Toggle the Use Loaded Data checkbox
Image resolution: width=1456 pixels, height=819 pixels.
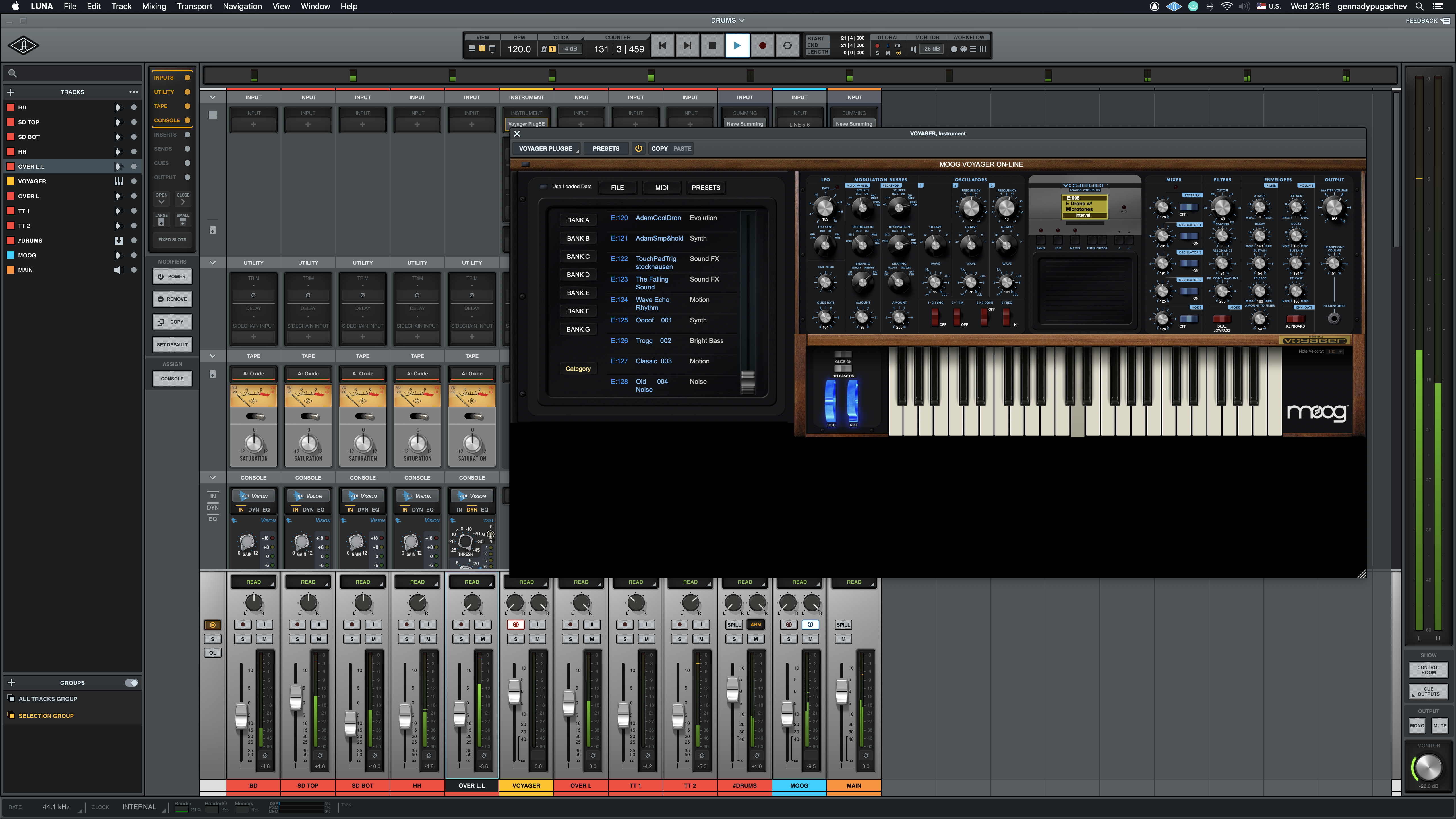coord(543,187)
